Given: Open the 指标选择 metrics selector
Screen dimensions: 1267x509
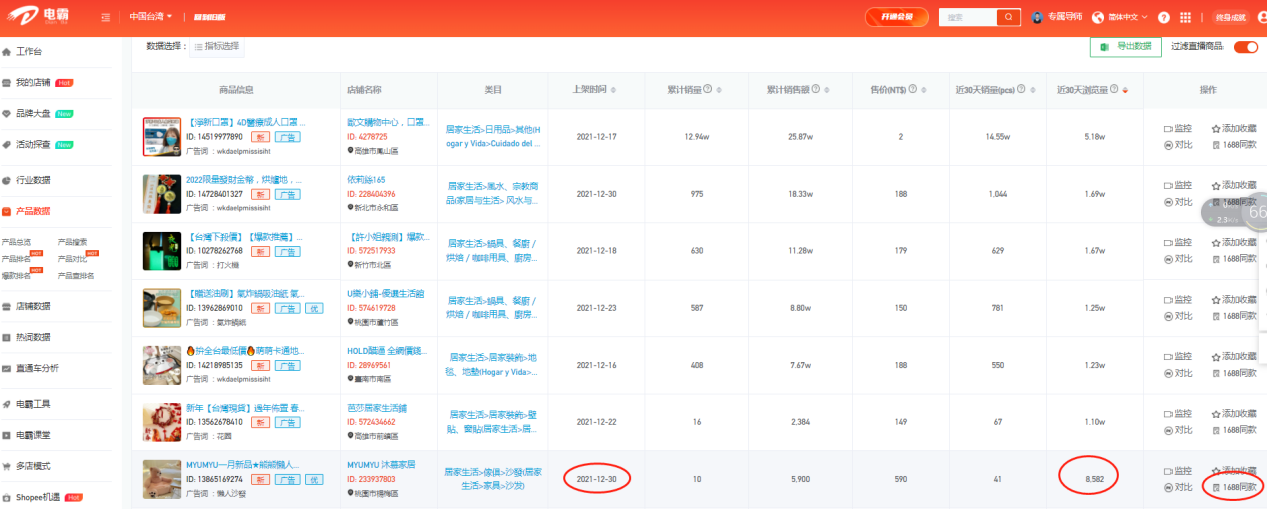Looking at the screenshot, I should click(x=216, y=46).
